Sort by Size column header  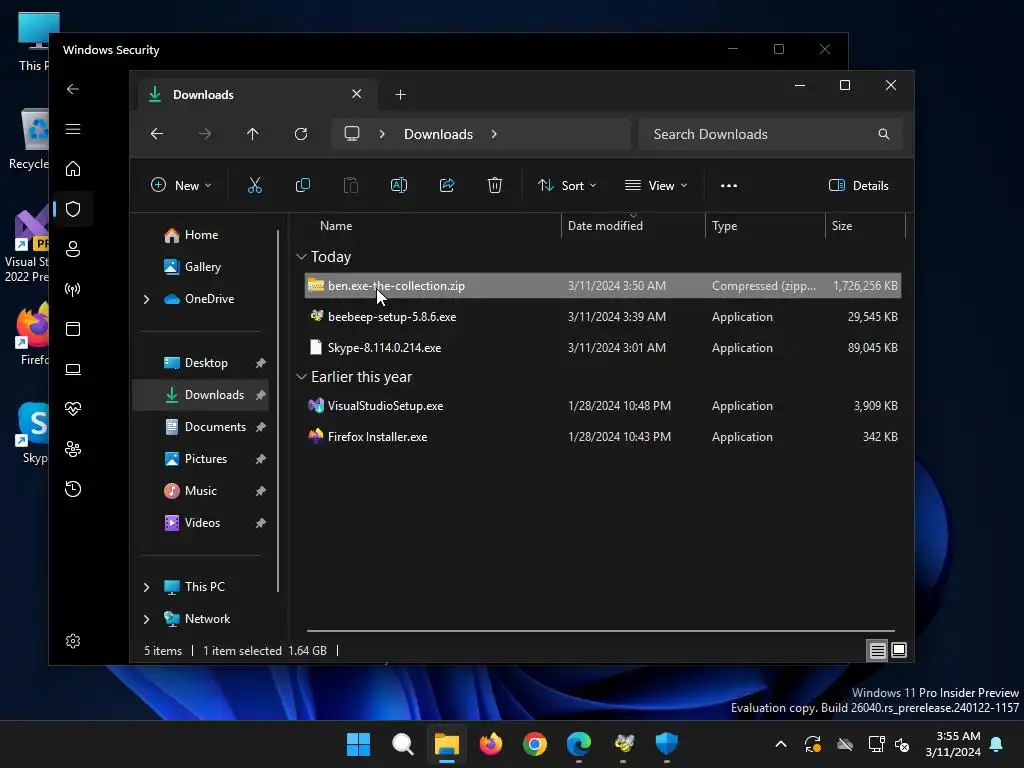[842, 226]
